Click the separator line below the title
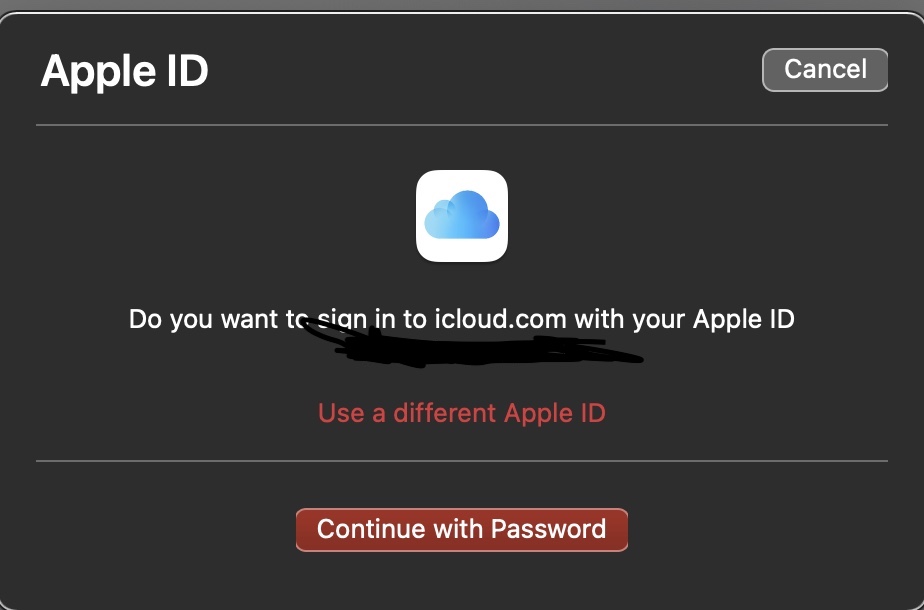 coord(461,126)
